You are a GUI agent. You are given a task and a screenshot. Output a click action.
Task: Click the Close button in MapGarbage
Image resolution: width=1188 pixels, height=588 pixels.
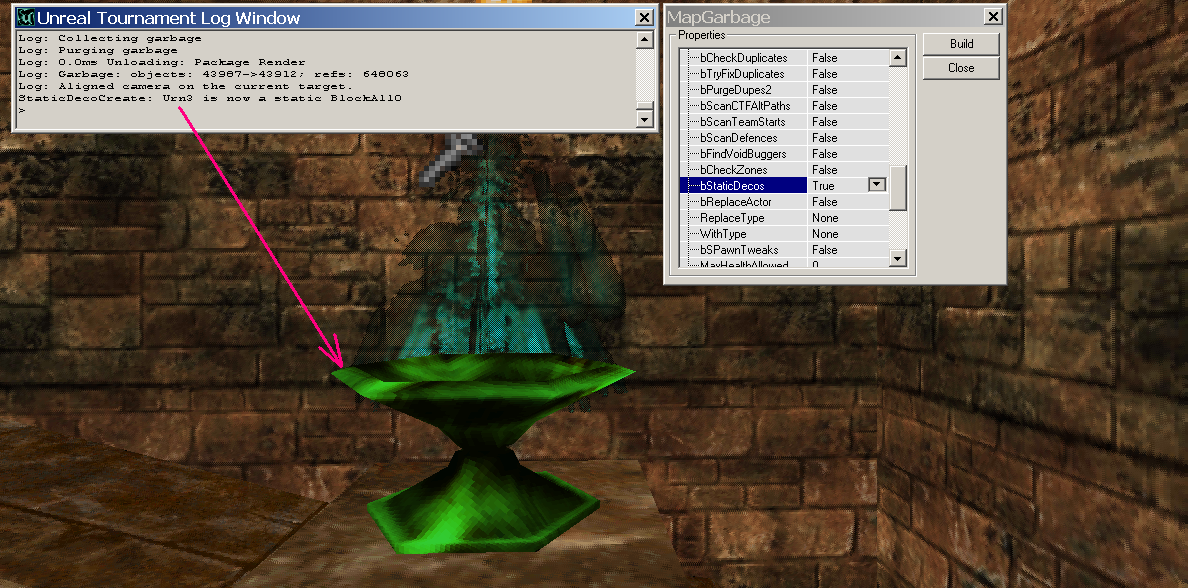point(961,68)
